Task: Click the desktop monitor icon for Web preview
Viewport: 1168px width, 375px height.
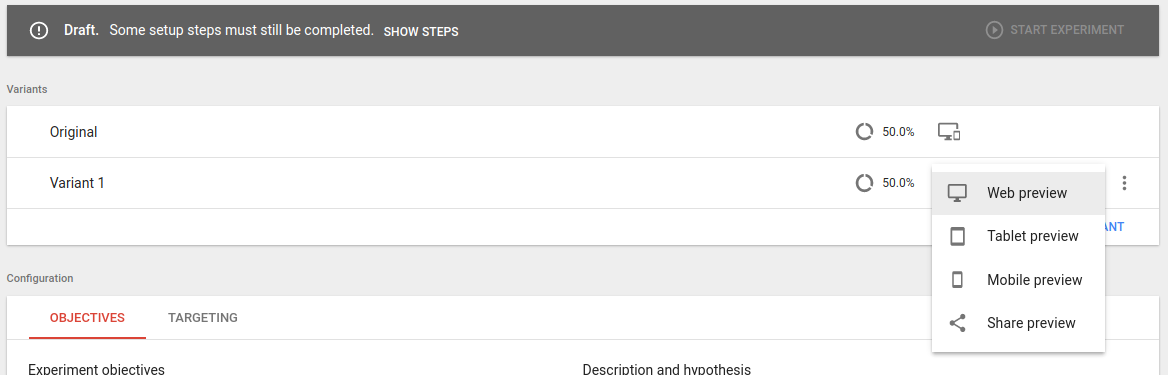Action: click(x=957, y=193)
